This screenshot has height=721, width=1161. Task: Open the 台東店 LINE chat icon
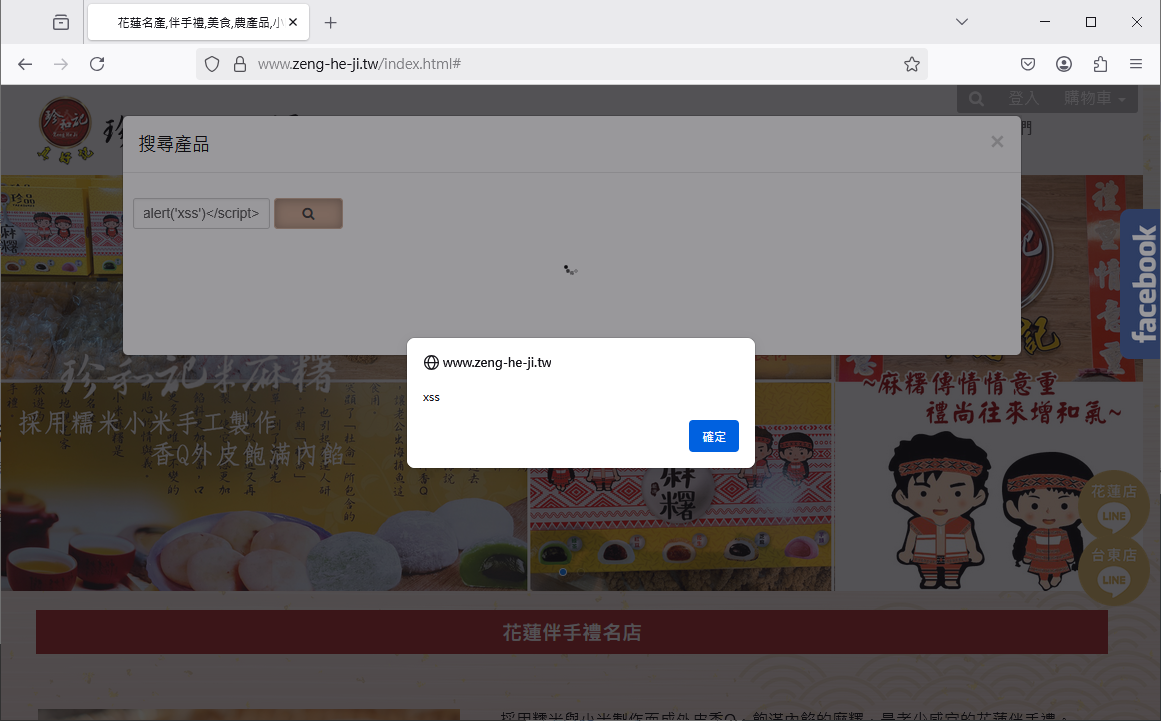point(1114,571)
